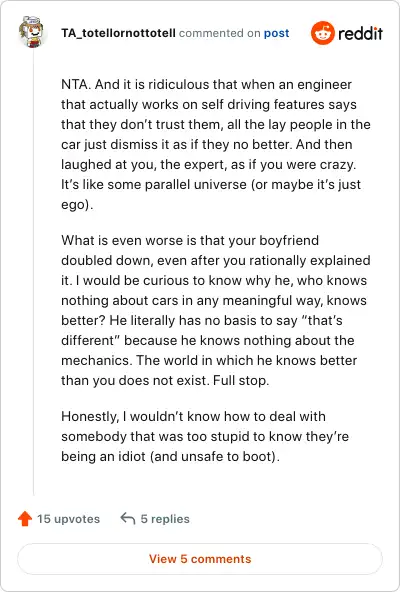The width and height of the screenshot is (400, 592).
Task: Click the "5 replies" label
Action: [165, 519]
